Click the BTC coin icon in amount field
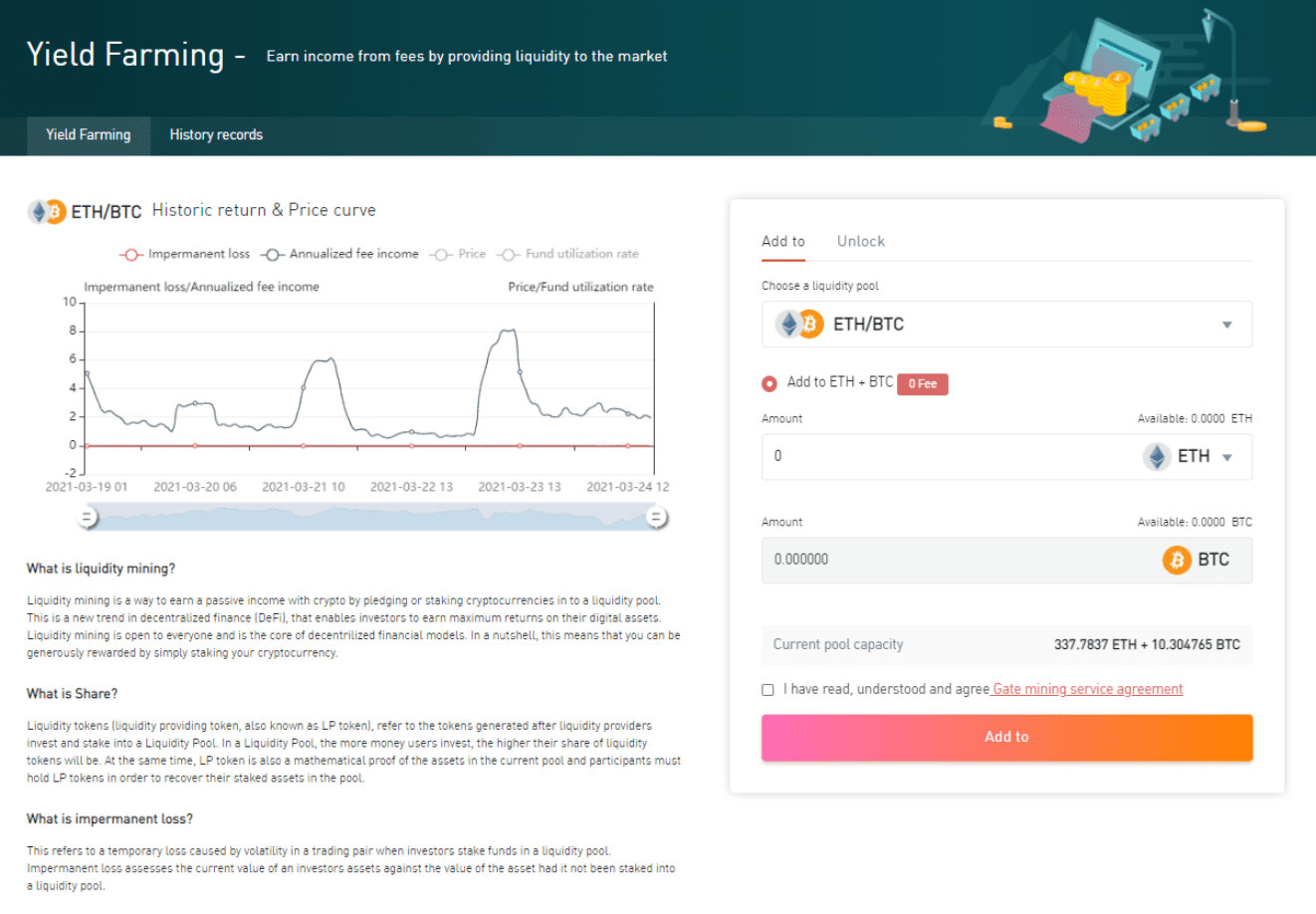The image size is (1316, 914). pyautogui.click(x=1177, y=560)
